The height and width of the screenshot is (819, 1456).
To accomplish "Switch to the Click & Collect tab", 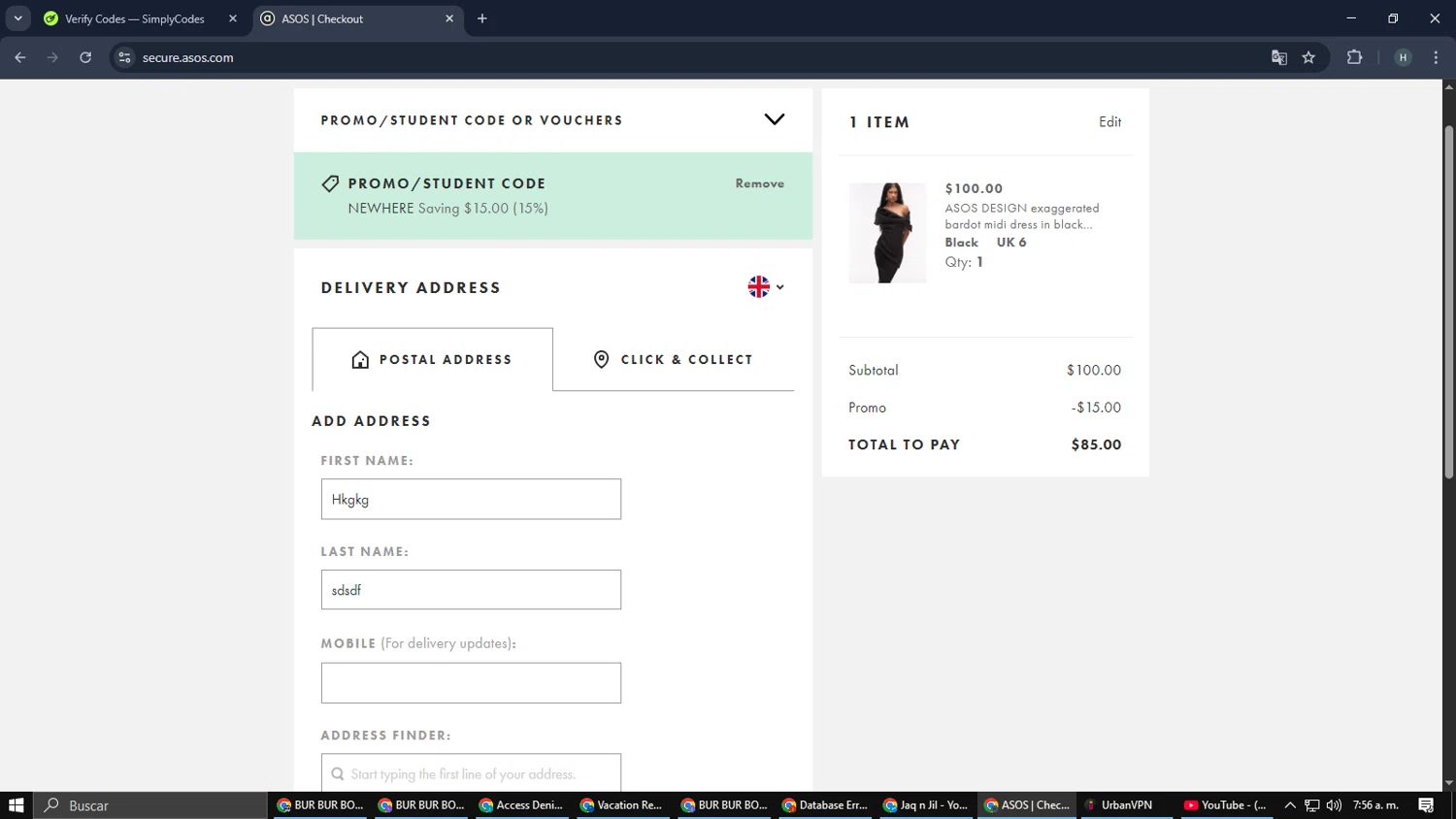I will tap(673, 359).
